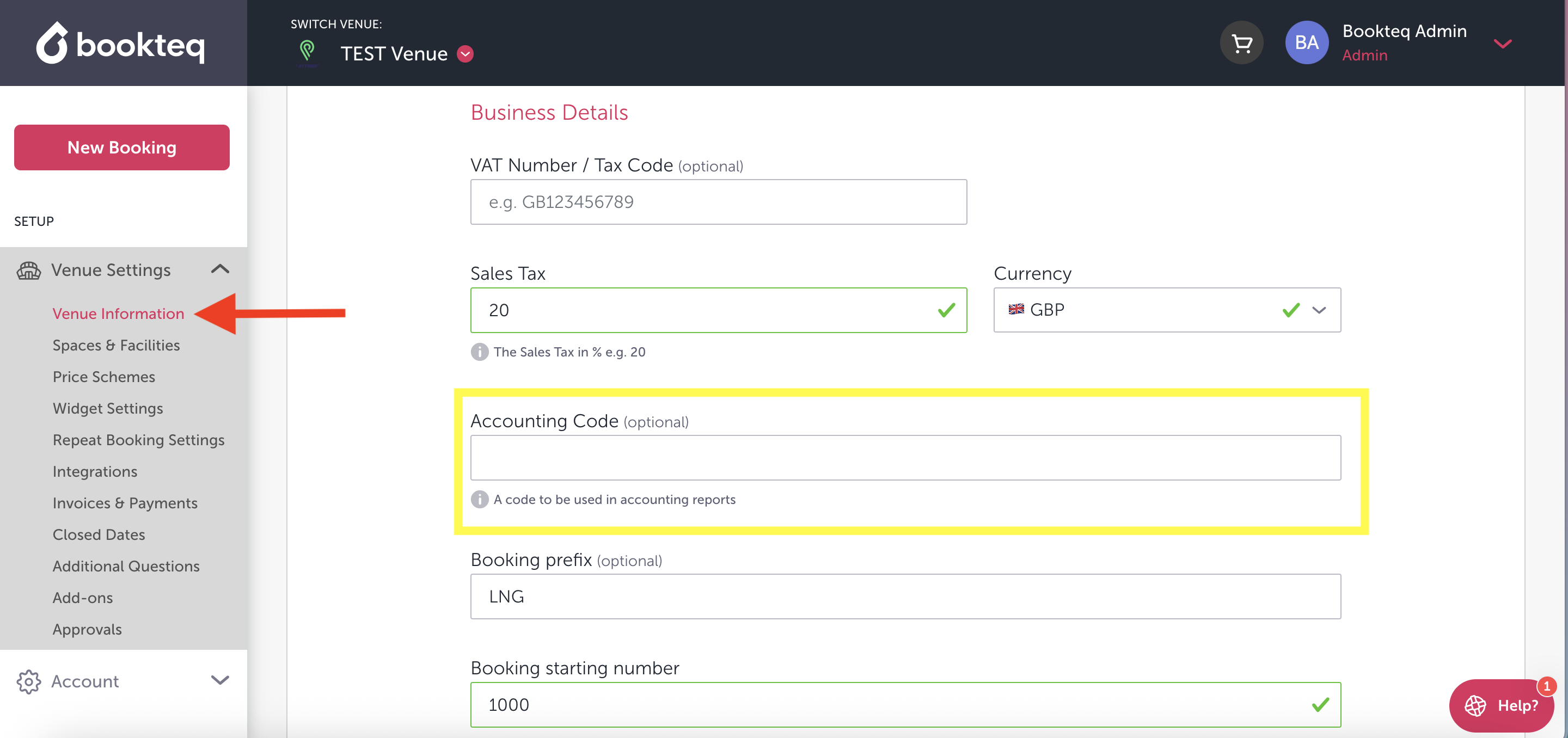
Task: Expand the Bookteq Admin user menu chevron
Action: tap(1502, 43)
